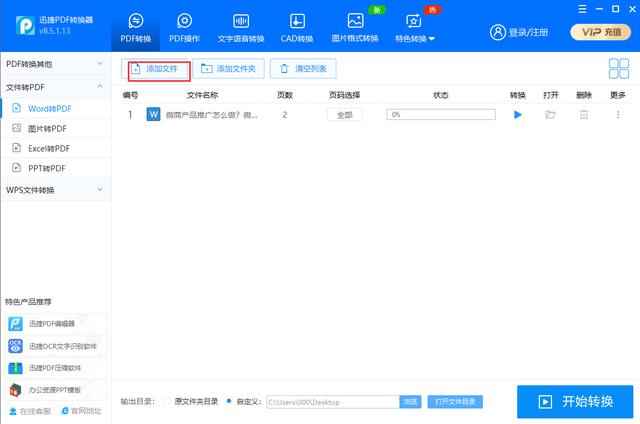This screenshot has width=640, height=424.
Task: Click the VIP 充值 button
Action: pos(601,32)
